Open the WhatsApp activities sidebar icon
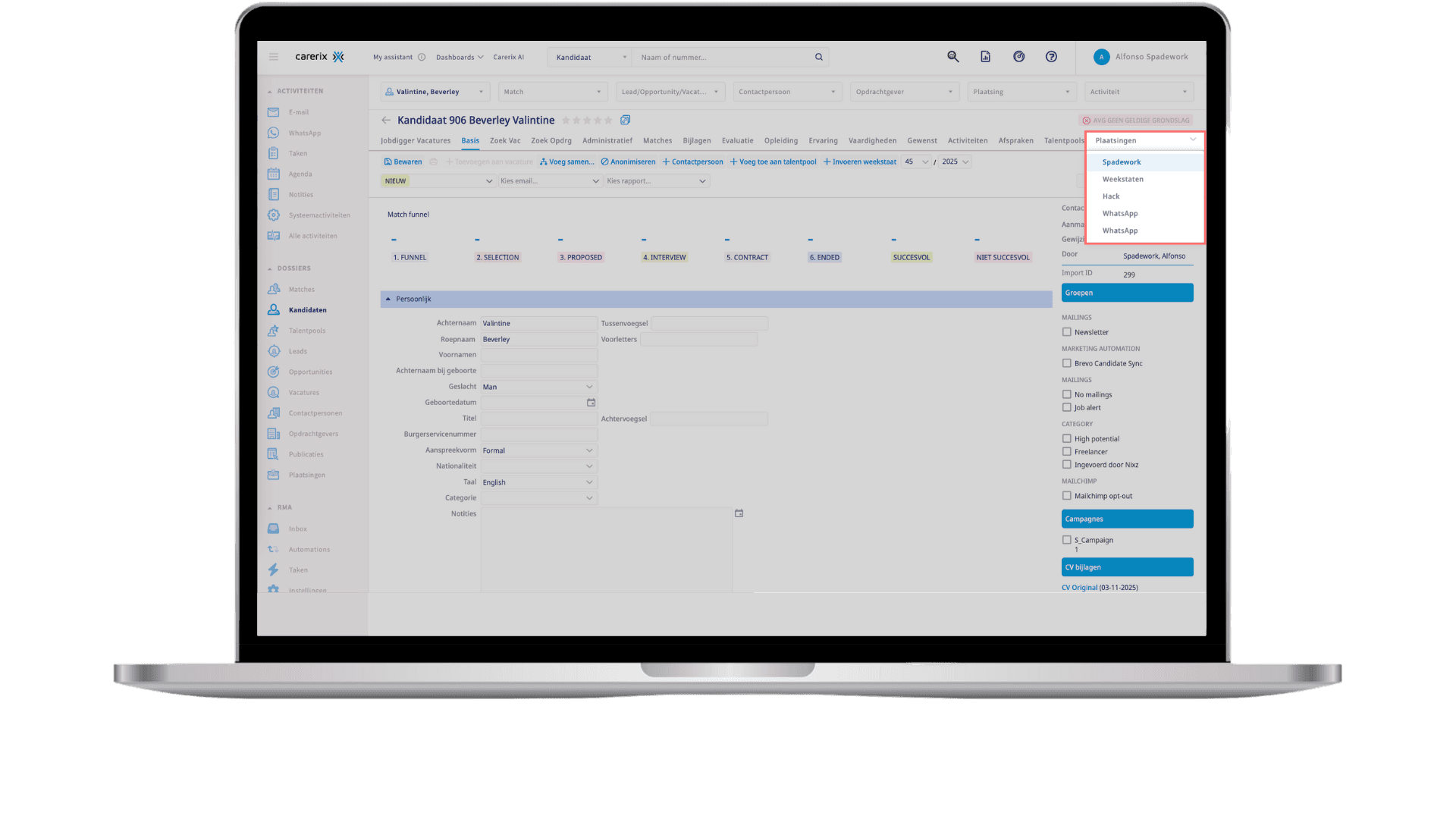This screenshot has width=1456, height=819. (x=274, y=133)
